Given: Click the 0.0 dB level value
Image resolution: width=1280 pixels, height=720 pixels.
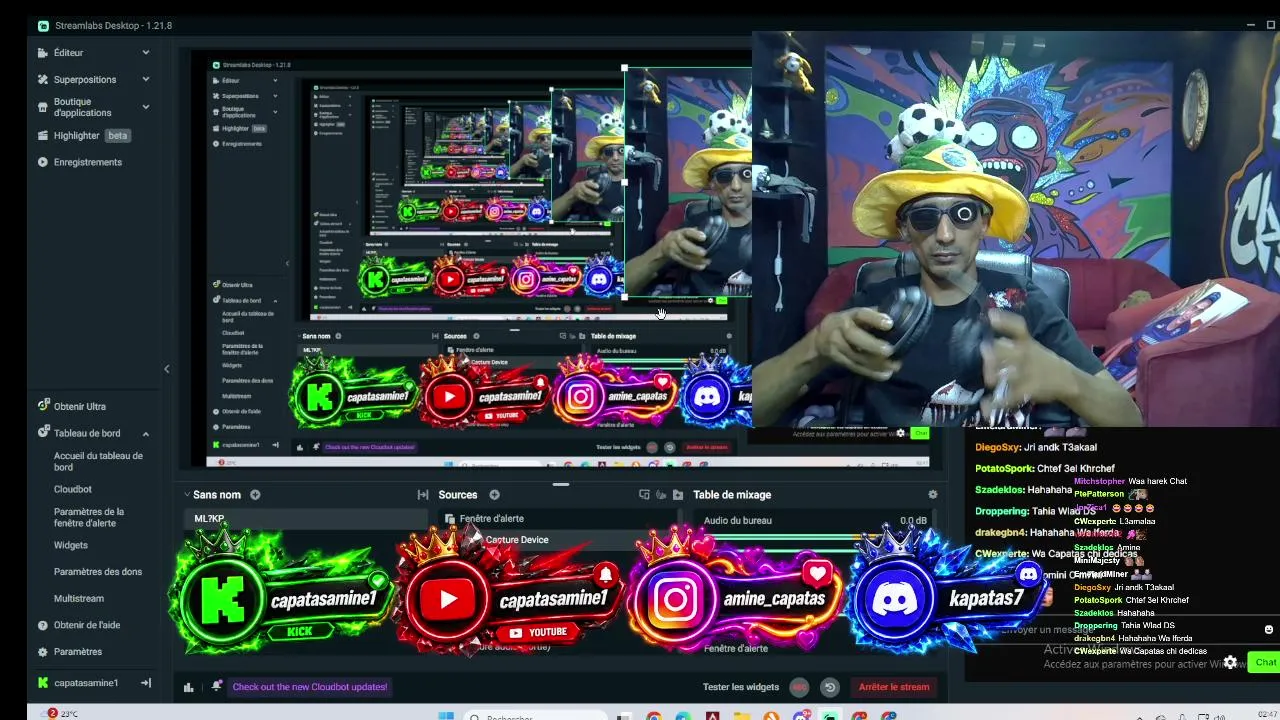Looking at the screenshot, I should coord(913,521).
